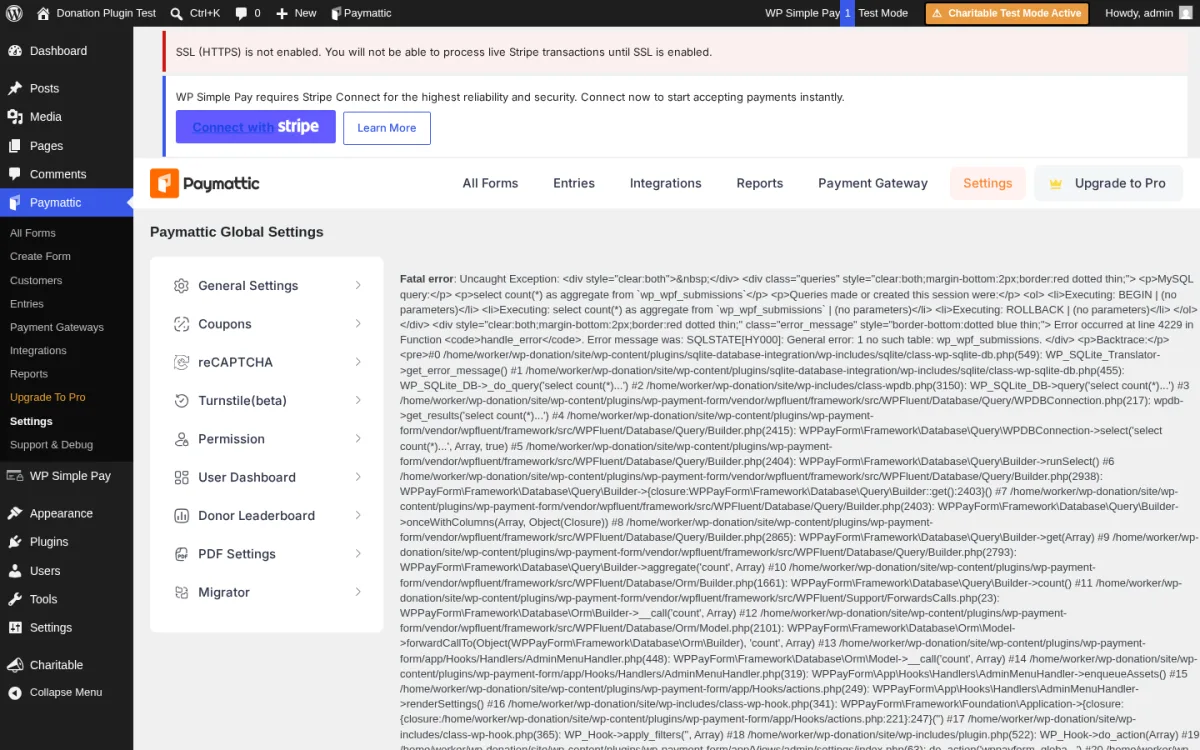Click the Paymattic icon in admin bar
This screenshot has width=1200, height=750.
tap(336, 13)
